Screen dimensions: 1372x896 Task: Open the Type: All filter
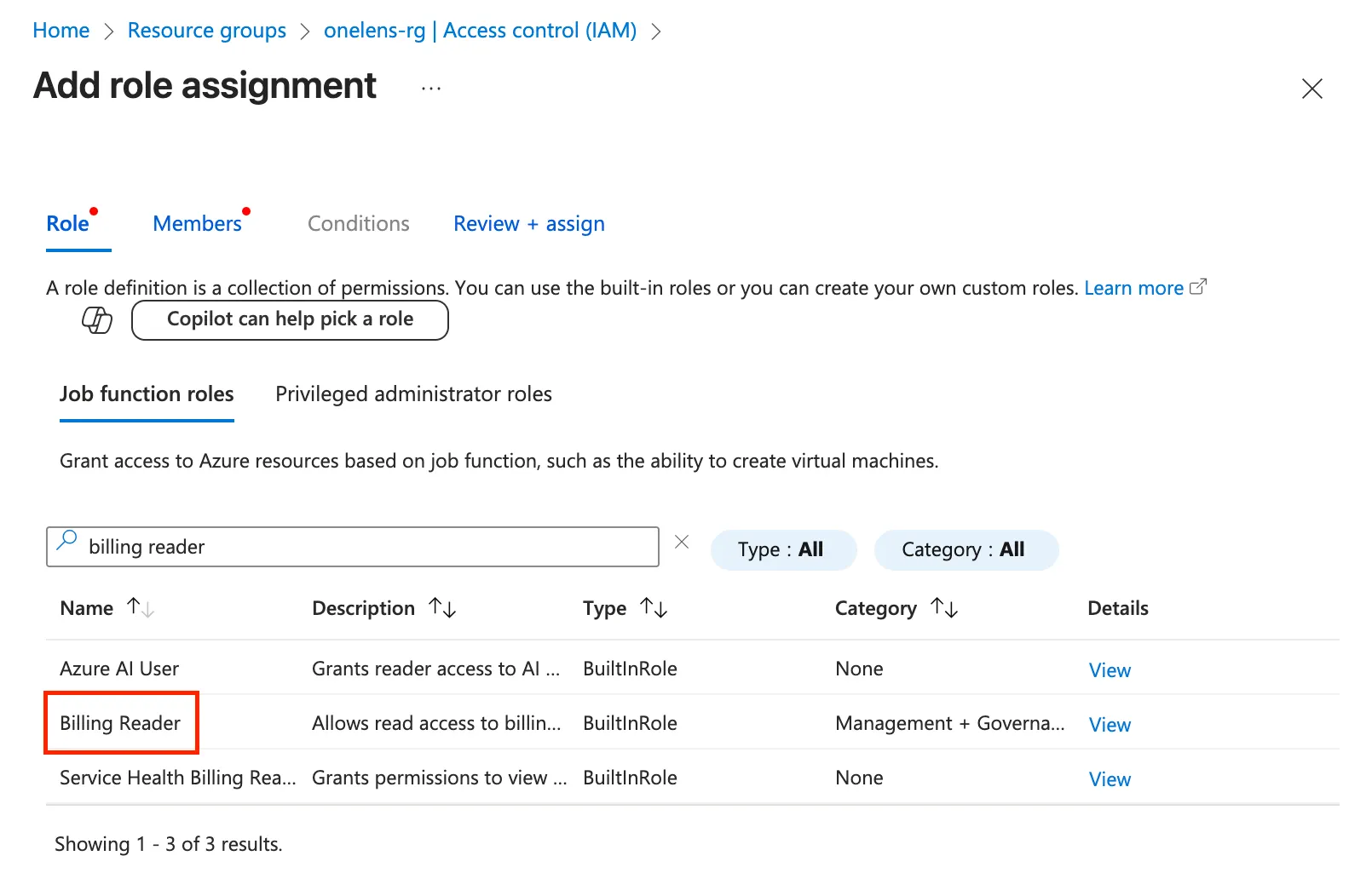[x=782, y=549]
